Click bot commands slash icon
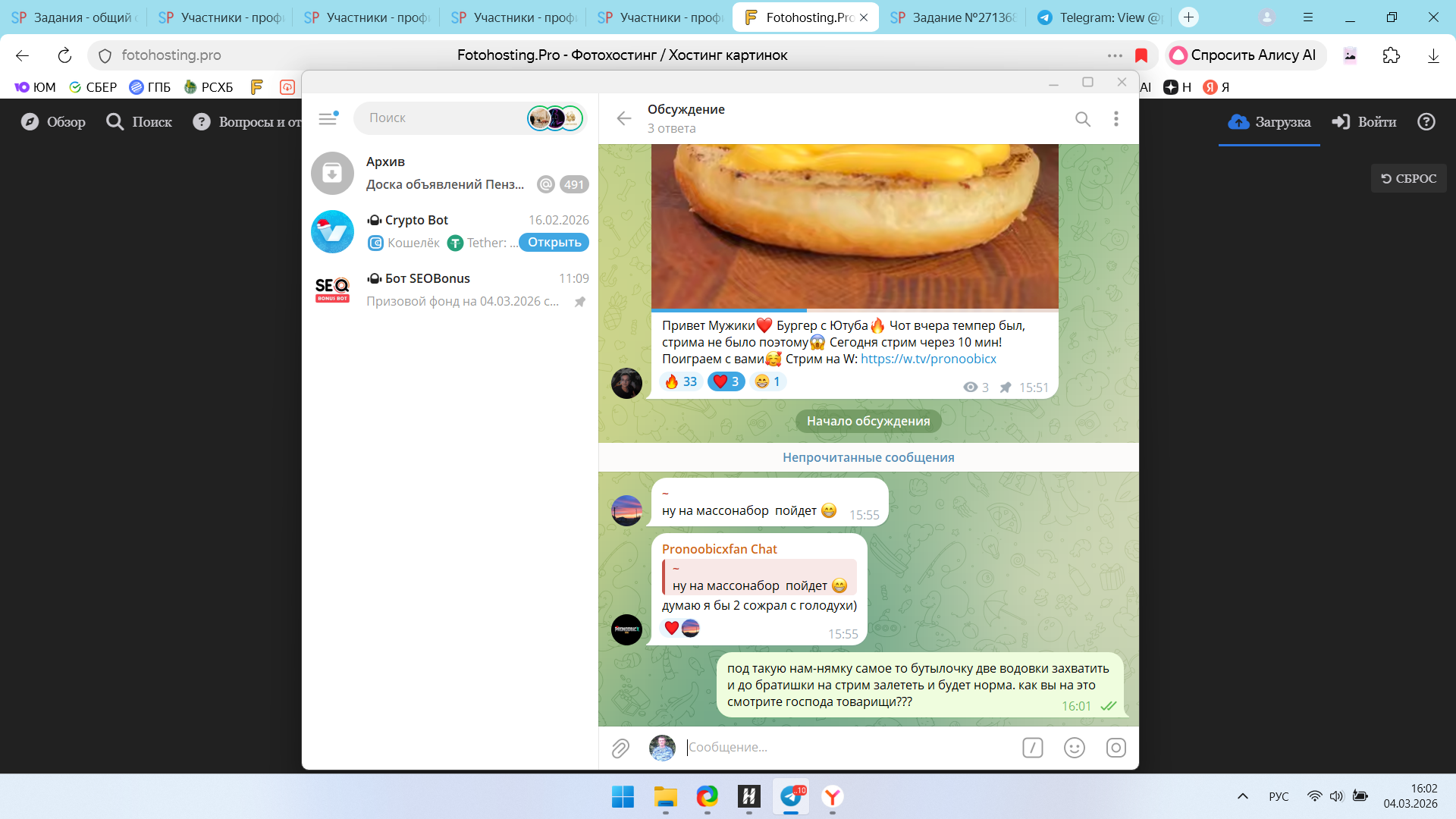Image resolution: width=1456 pixels, height=819 pixels. click(1032, 748)
